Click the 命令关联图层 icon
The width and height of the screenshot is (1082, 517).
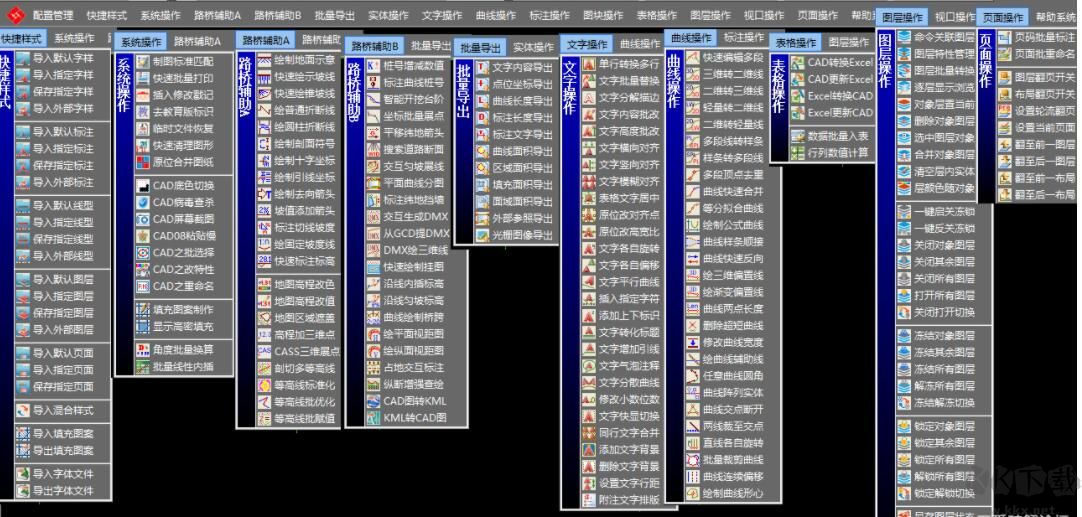click(903, 37)
